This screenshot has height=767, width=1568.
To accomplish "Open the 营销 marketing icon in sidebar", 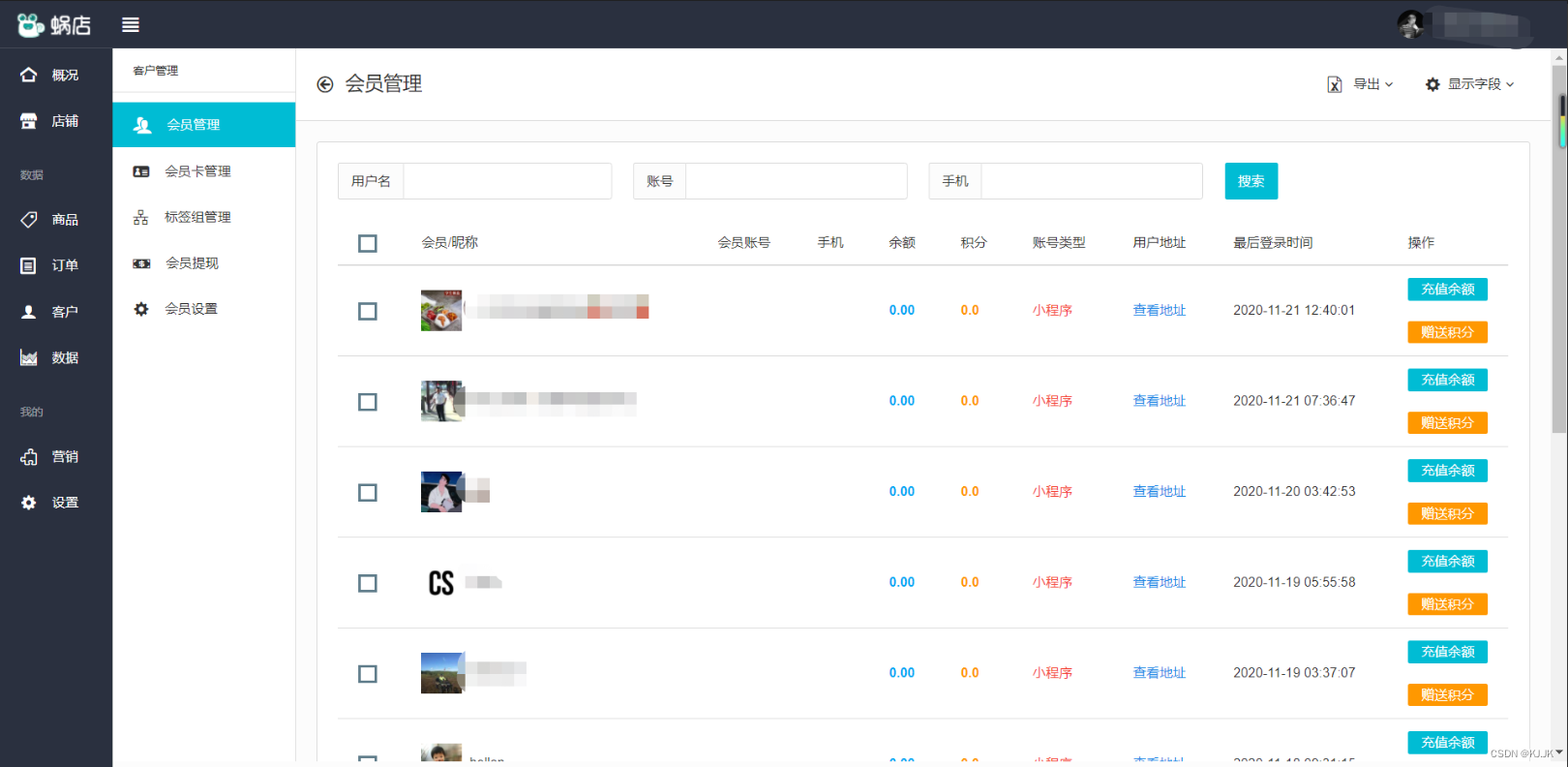I will [29, 457].
